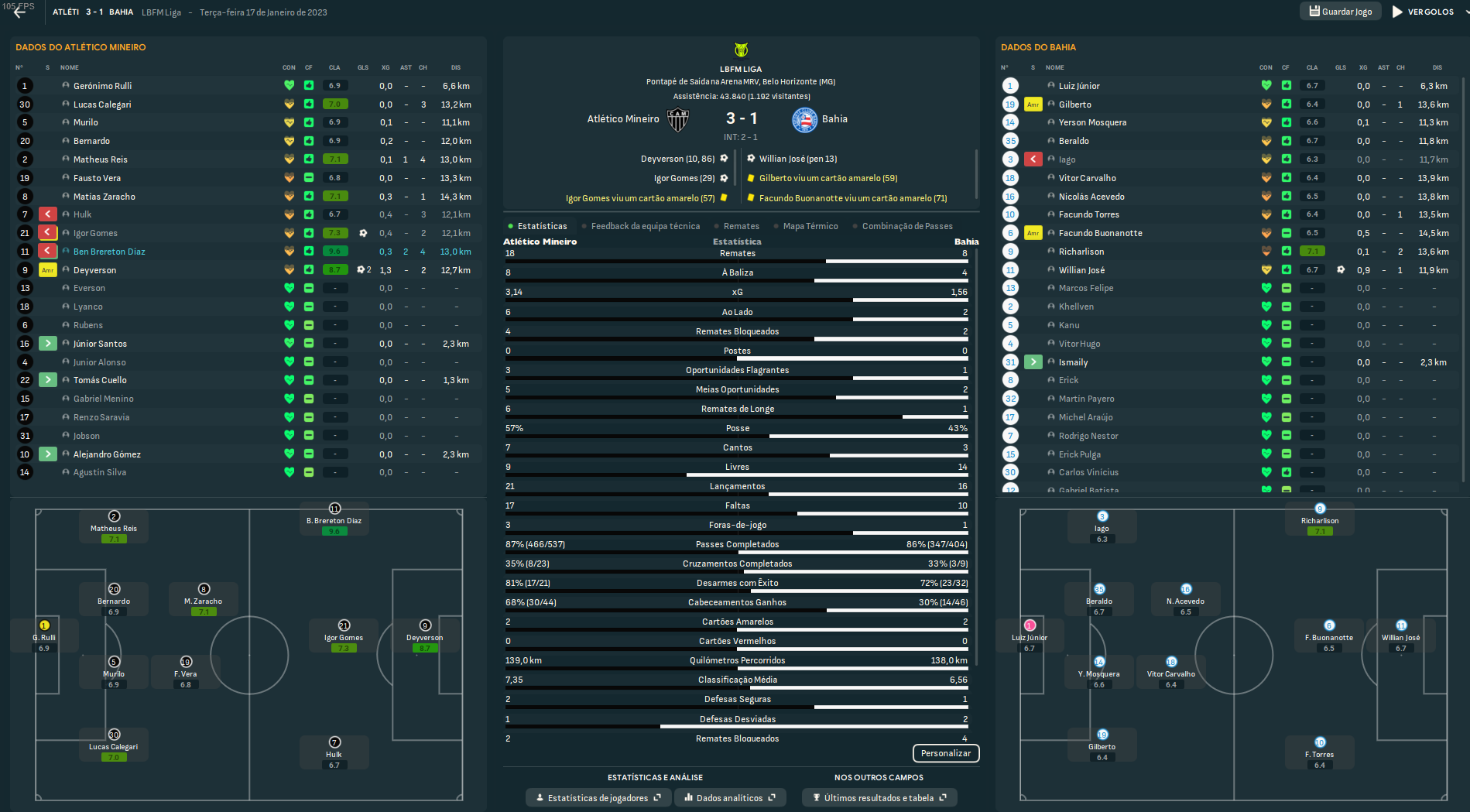Click Deyverson marker on Atlético pitch
1470x812 pixels.
point(425,636)
